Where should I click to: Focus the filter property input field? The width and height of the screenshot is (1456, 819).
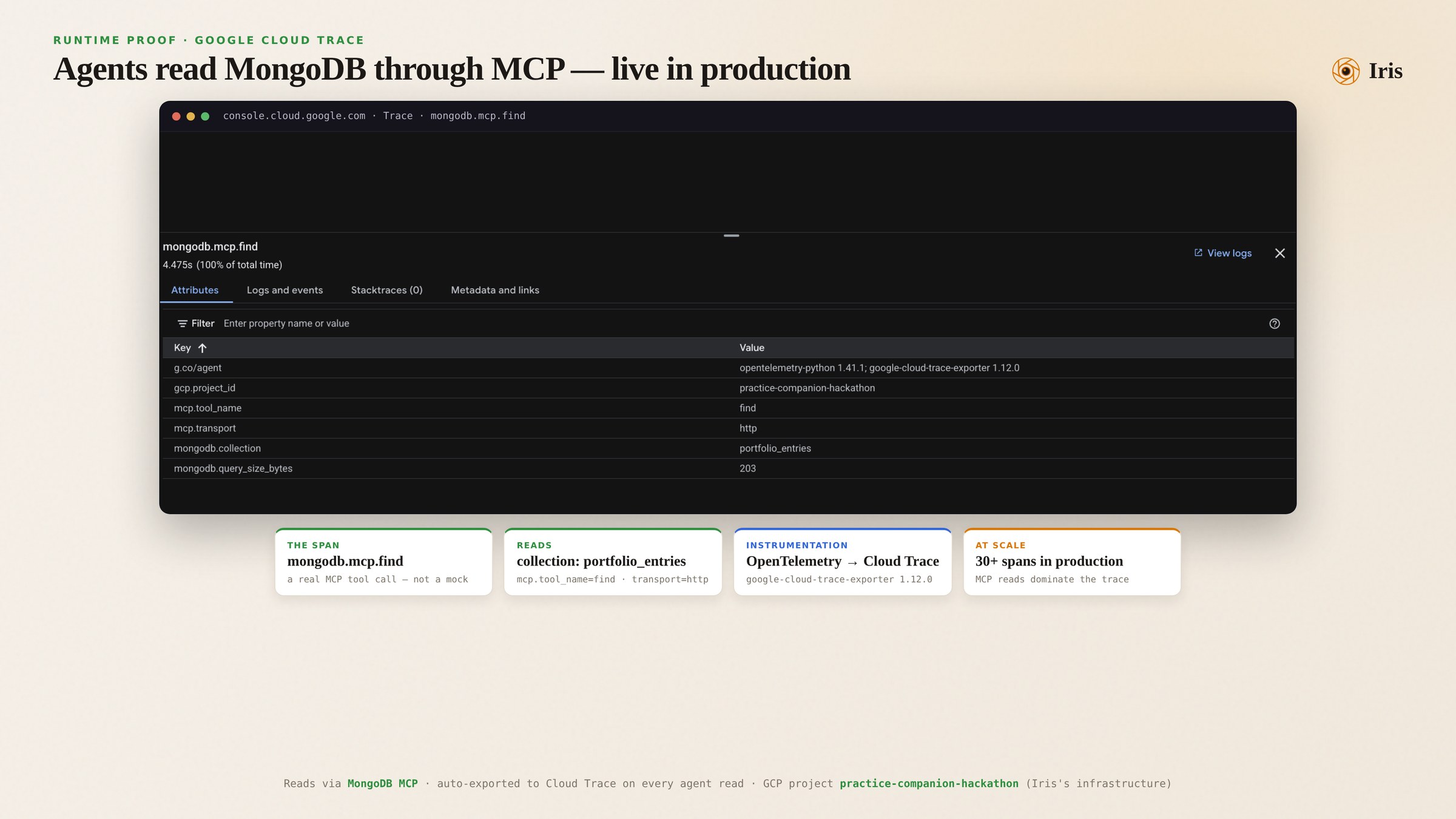click(x=740, y=323)
